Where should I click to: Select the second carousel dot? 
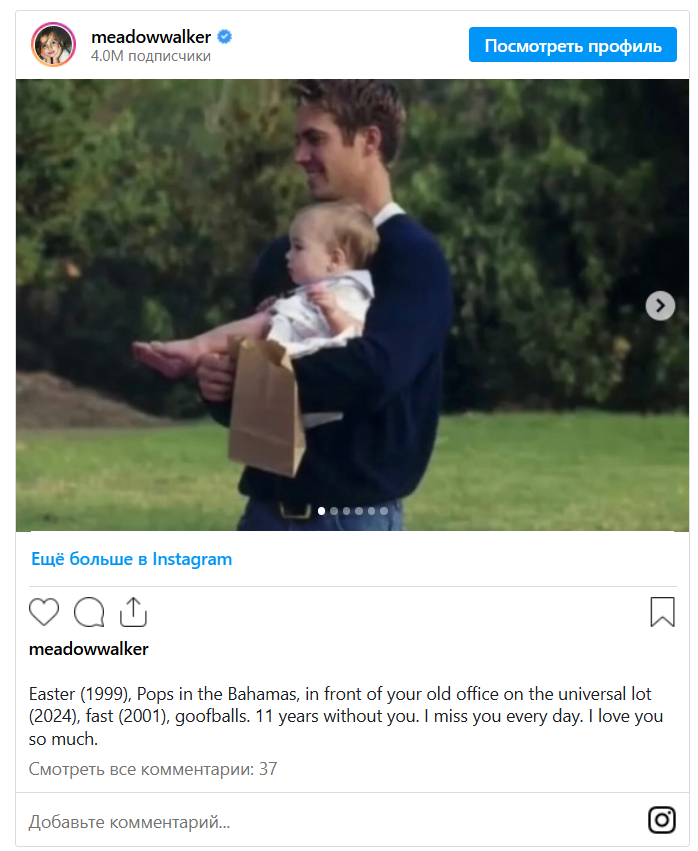tap(334, 511)
